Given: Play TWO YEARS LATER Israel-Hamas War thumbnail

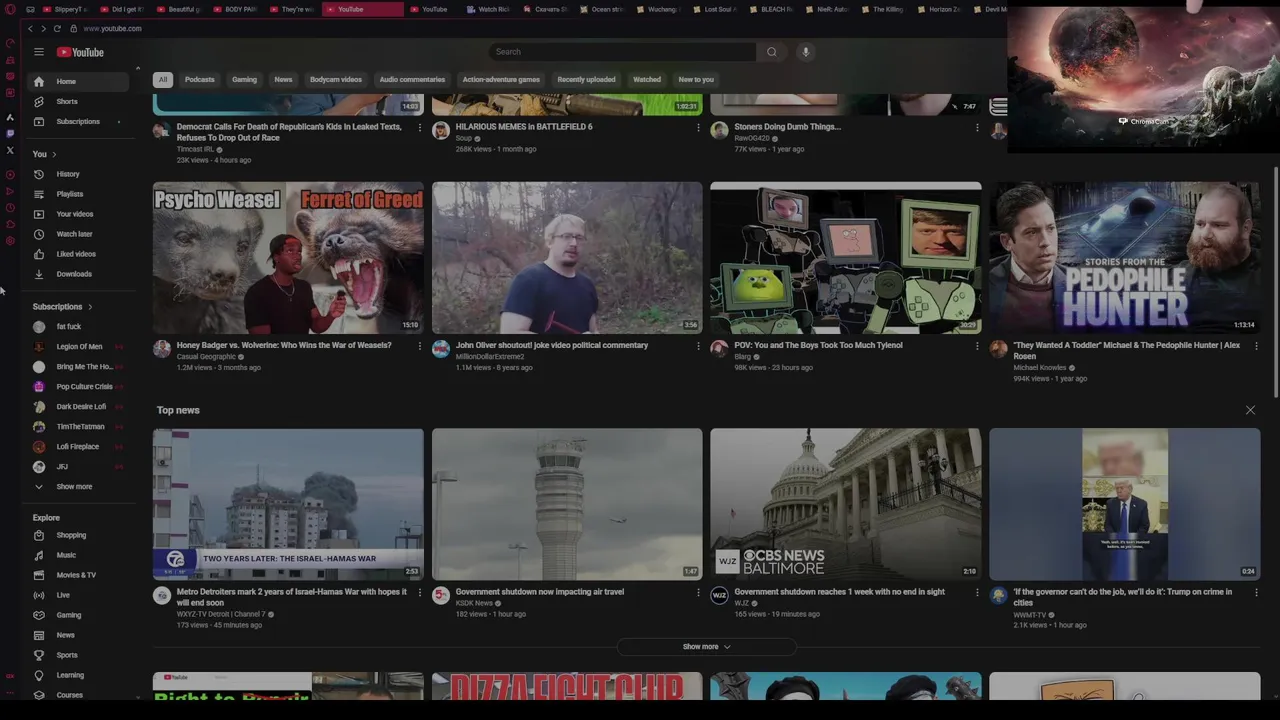Looking at the screenshot, I should pyautogui.click(x=288, y=504).
